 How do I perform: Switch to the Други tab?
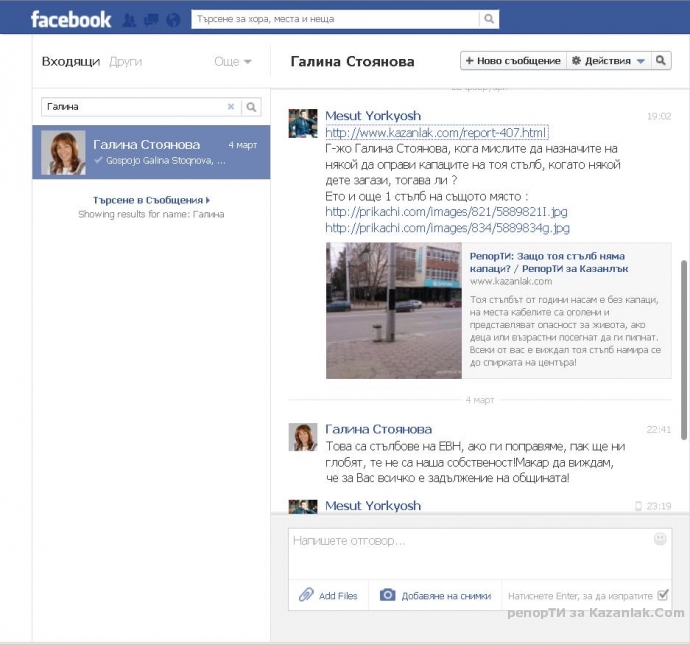125,62
